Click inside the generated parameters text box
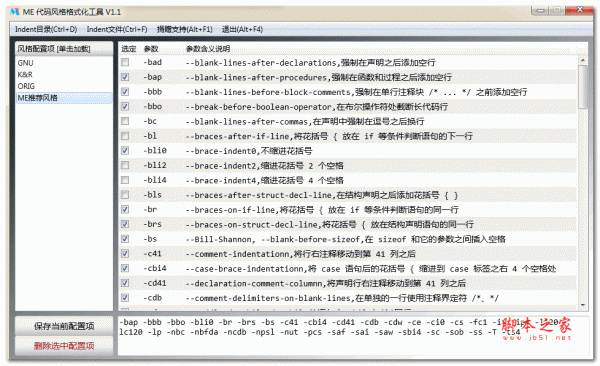Image resolution: width=600 pixels, height=366 pixels. 354,336
